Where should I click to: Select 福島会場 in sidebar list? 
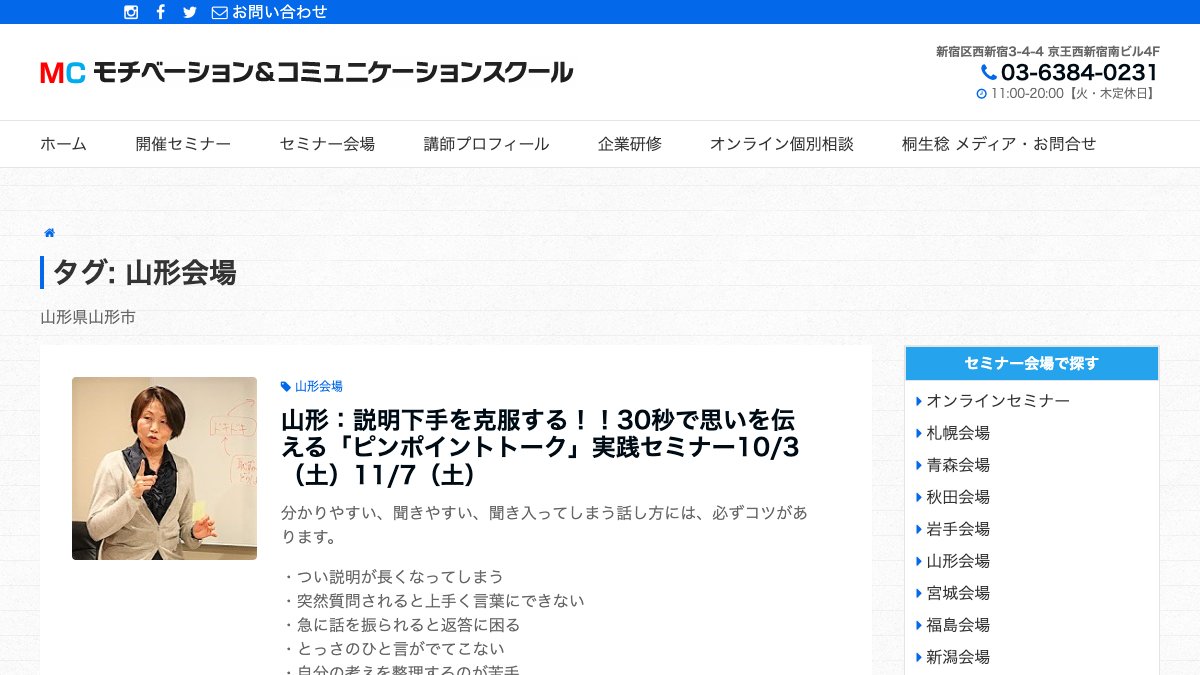pos(958,625)
